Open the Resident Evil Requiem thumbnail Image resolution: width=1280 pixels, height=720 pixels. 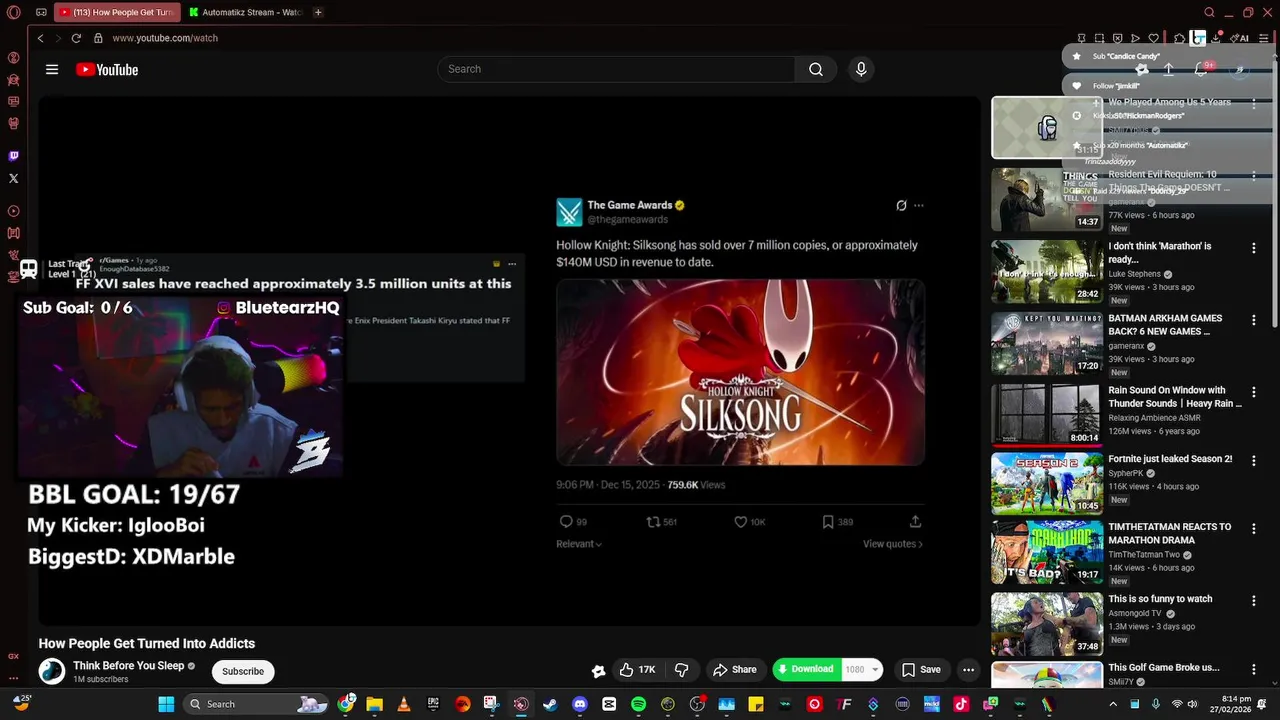point(1047,199)
